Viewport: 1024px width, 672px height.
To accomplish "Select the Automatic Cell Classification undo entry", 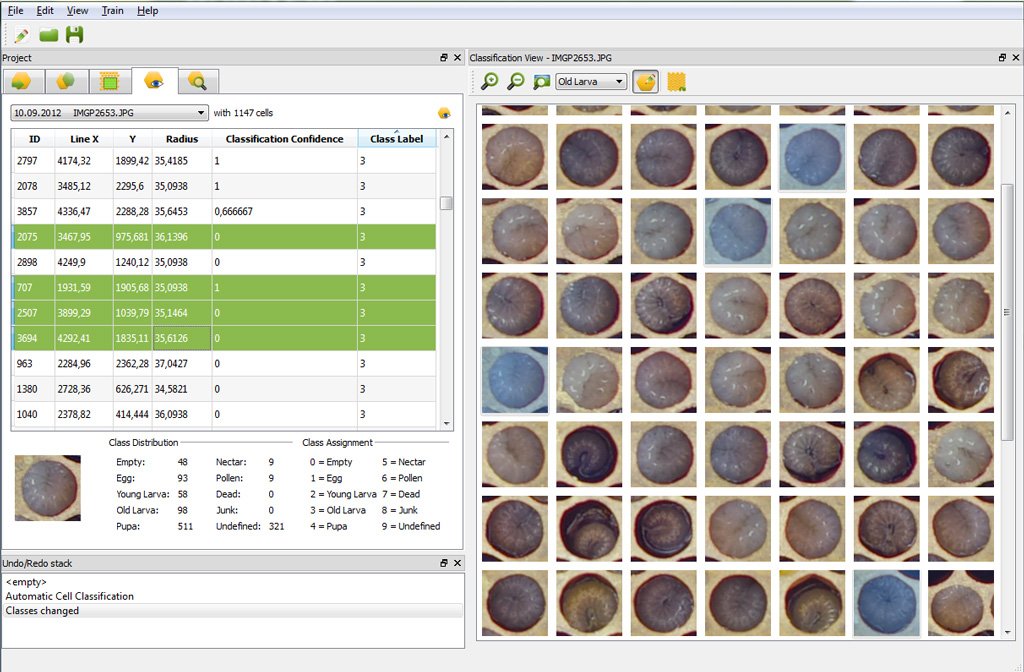I will pyautogui.click(x=70, y=596).
